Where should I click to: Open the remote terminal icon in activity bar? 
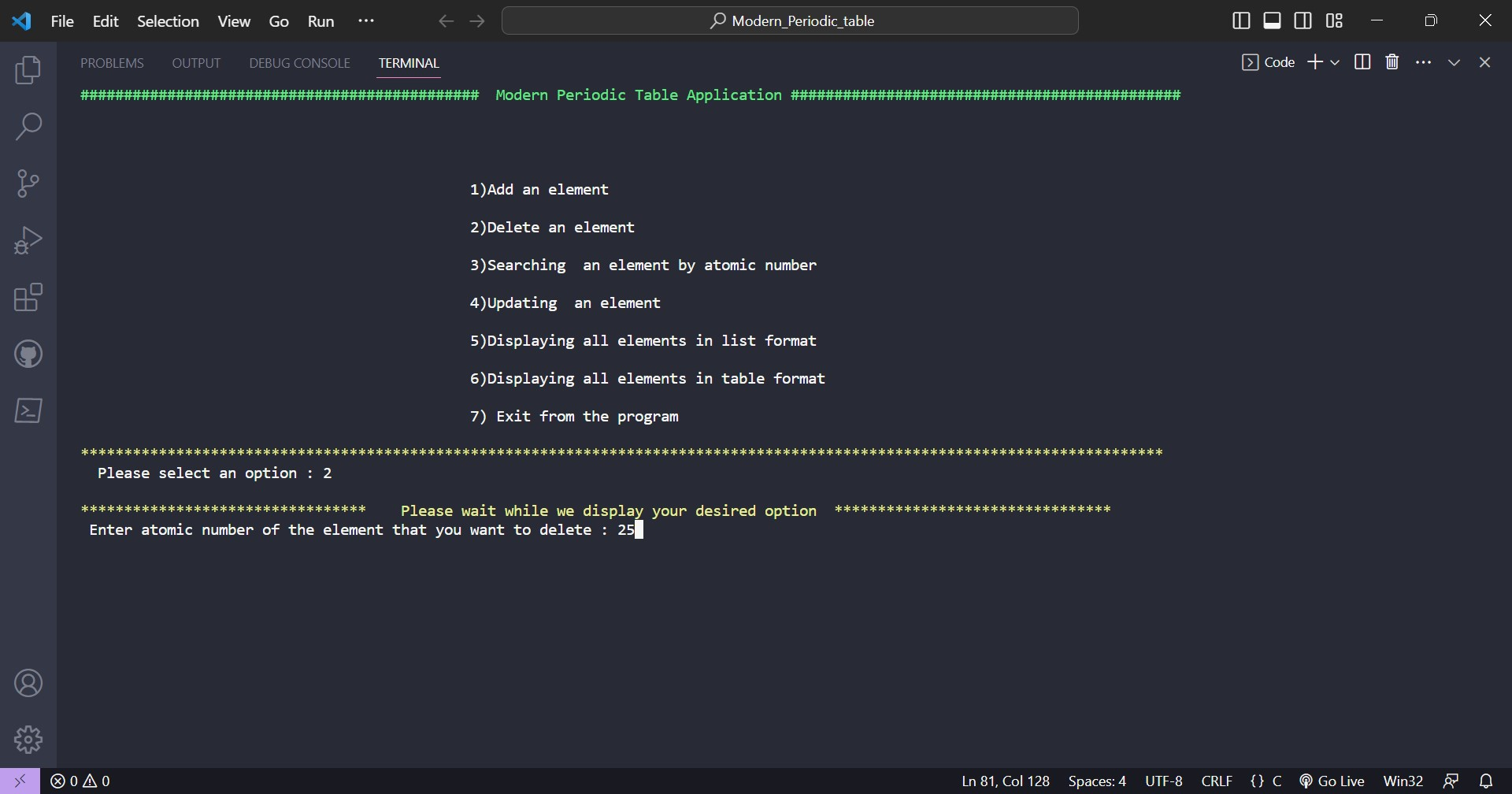28,410
